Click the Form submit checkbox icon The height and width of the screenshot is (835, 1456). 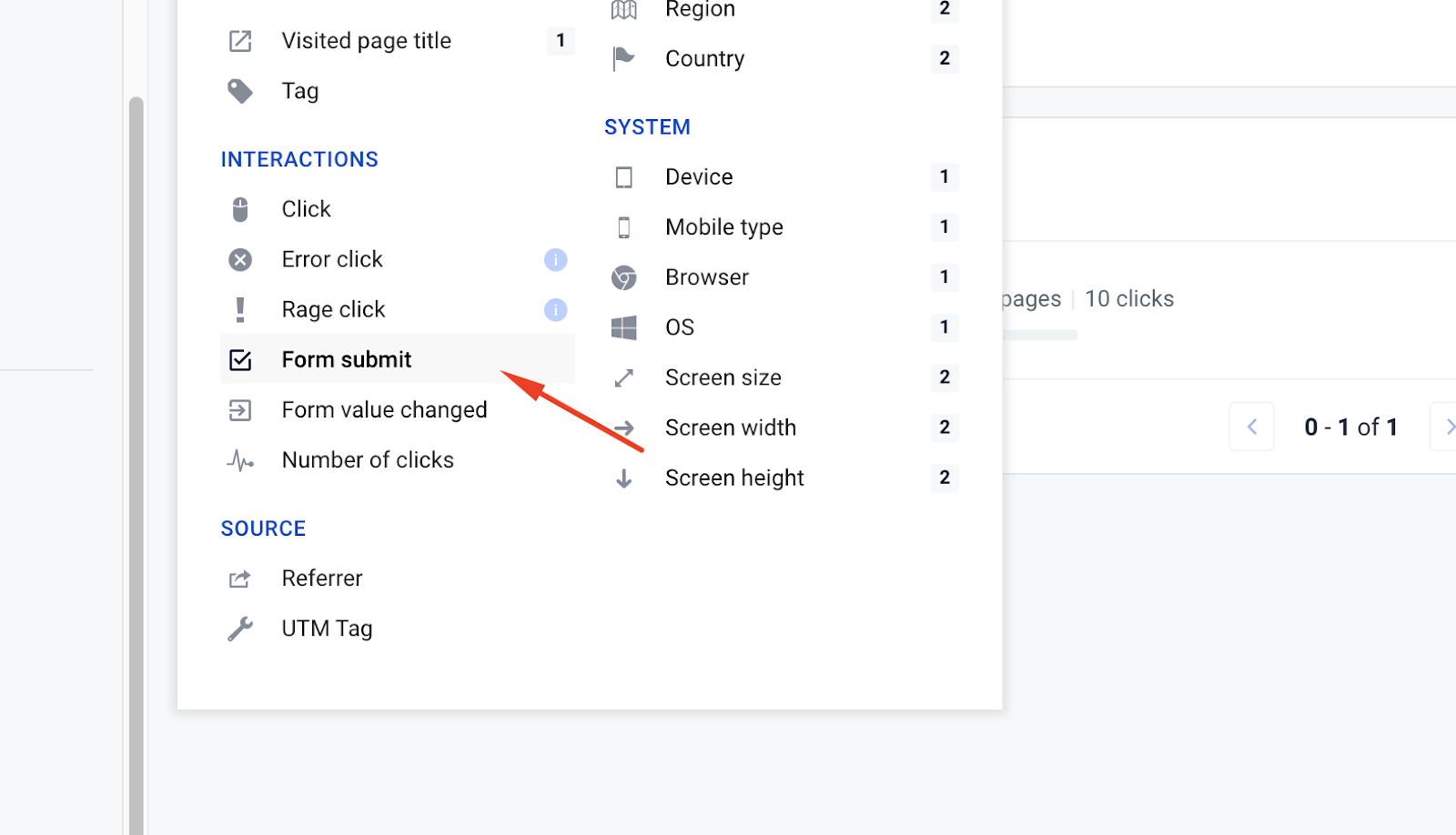(240, 360)
